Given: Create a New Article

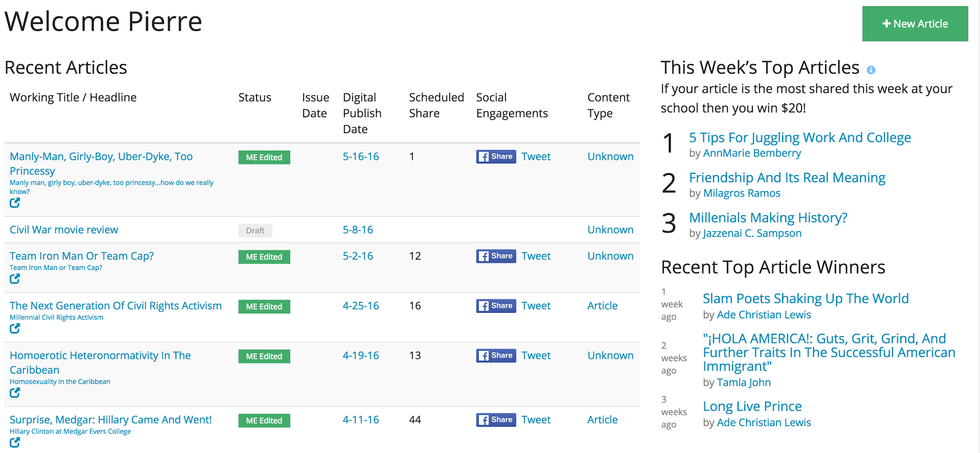Looking at the screenshot, I should (x=915, y=24).
